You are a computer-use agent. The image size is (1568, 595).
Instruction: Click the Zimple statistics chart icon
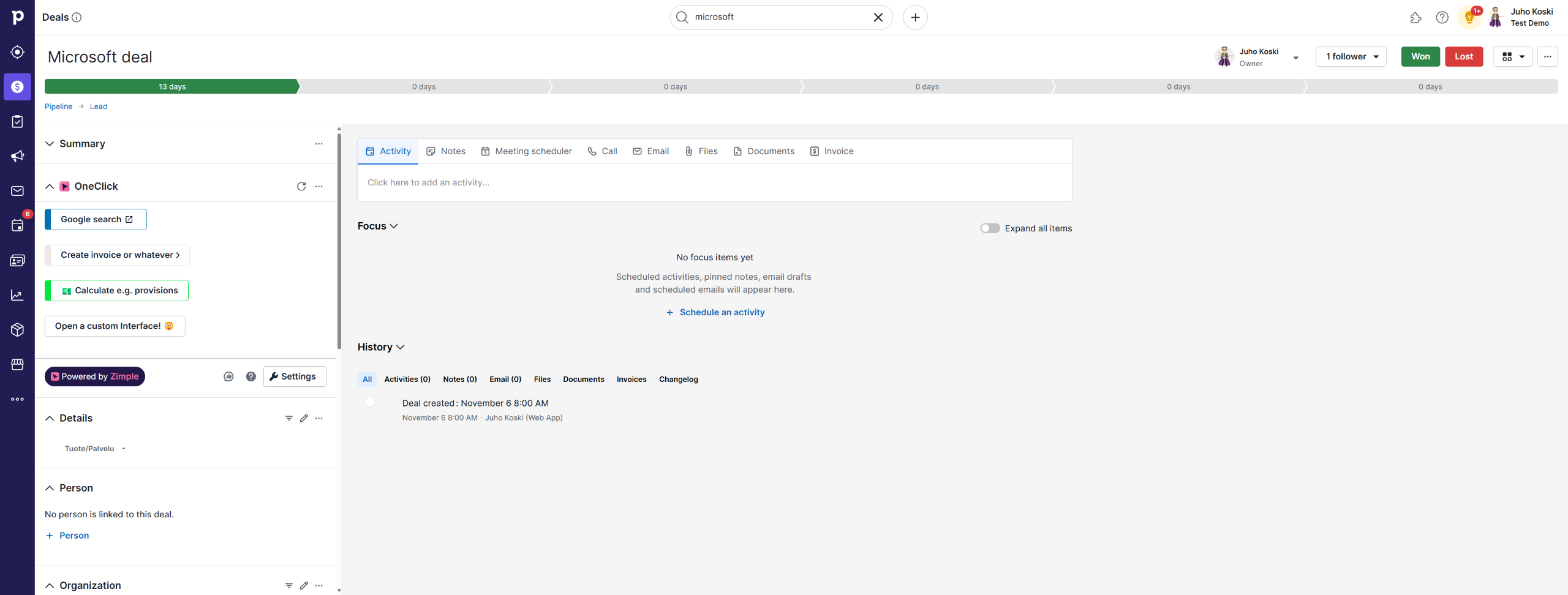(228, 376)
